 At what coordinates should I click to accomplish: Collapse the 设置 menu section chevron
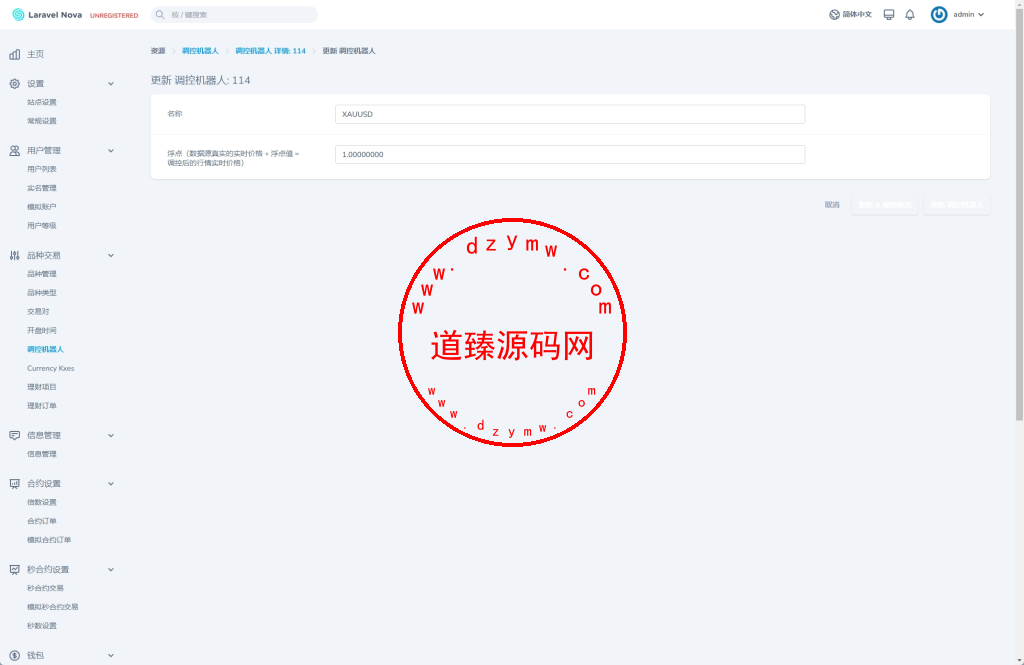click(111, 84)
